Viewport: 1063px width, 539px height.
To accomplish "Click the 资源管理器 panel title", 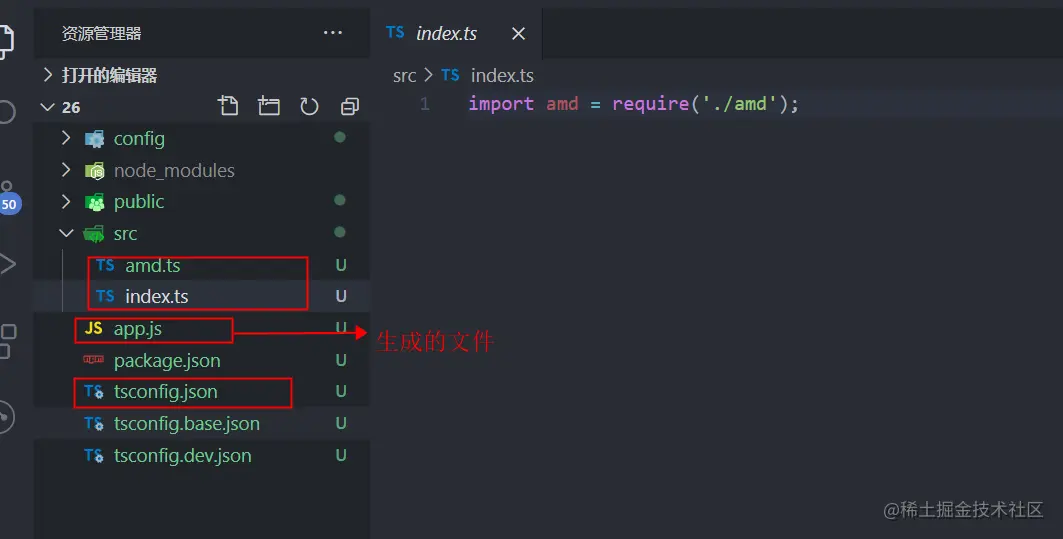I will 101,33.
